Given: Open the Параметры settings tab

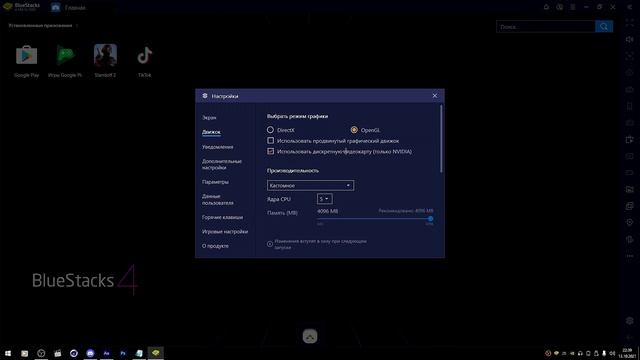Looking at the screenshot, I should click(215, 182).
